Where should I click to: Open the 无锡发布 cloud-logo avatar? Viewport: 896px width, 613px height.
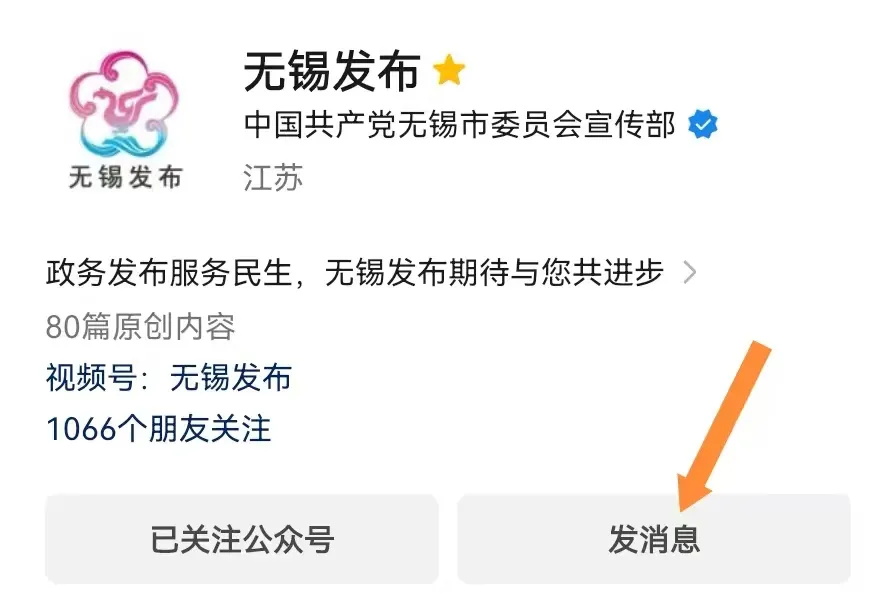[x=125, y=120]
